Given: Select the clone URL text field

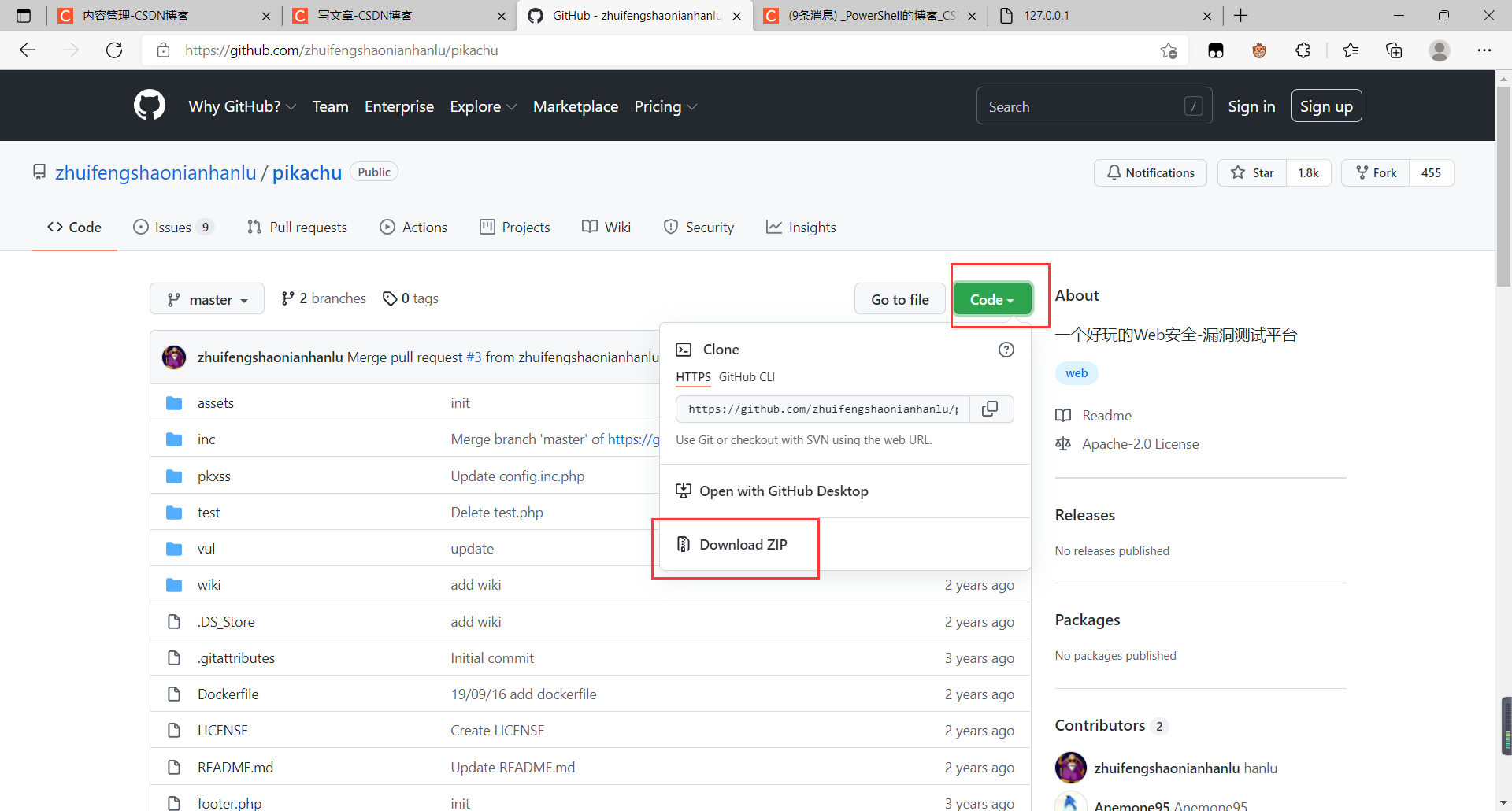Looking at the screenshot, I should click(x=823, y=409).
